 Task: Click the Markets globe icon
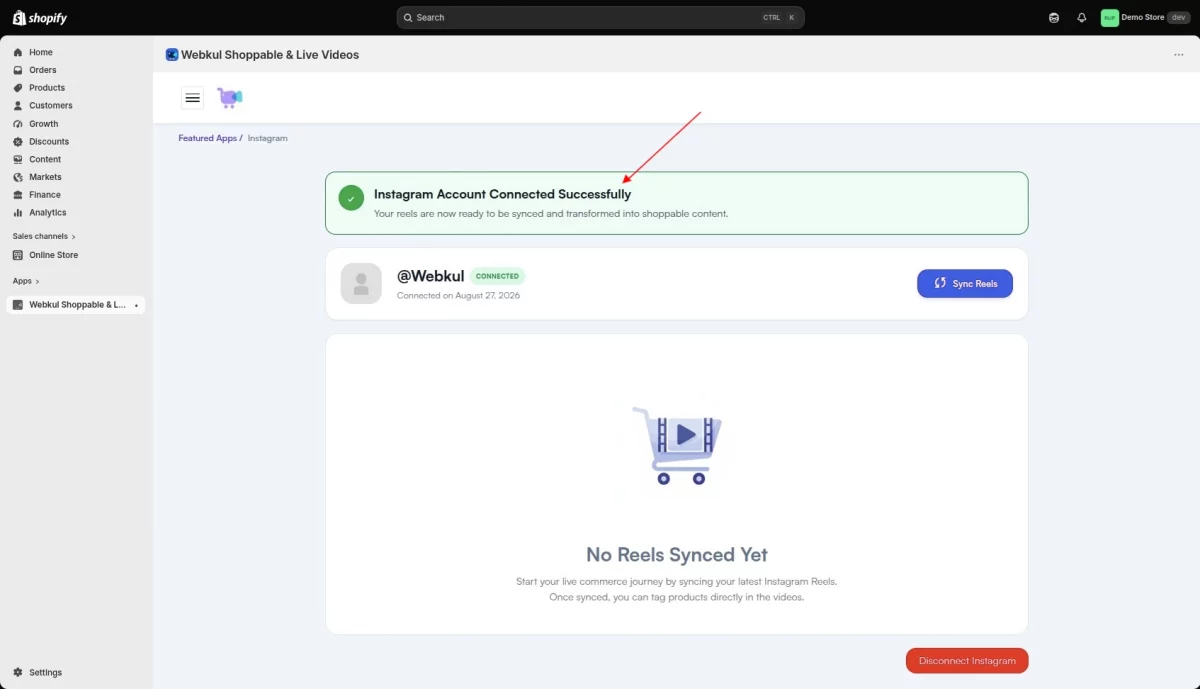click(x=18, y=177)
